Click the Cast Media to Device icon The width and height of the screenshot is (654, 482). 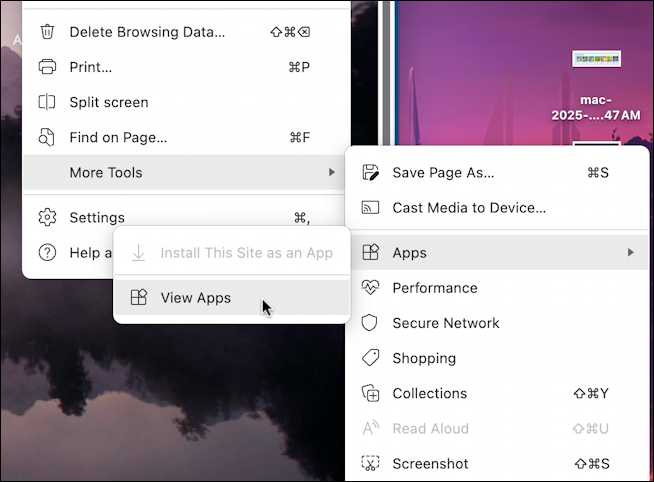[x=370, y=207]
